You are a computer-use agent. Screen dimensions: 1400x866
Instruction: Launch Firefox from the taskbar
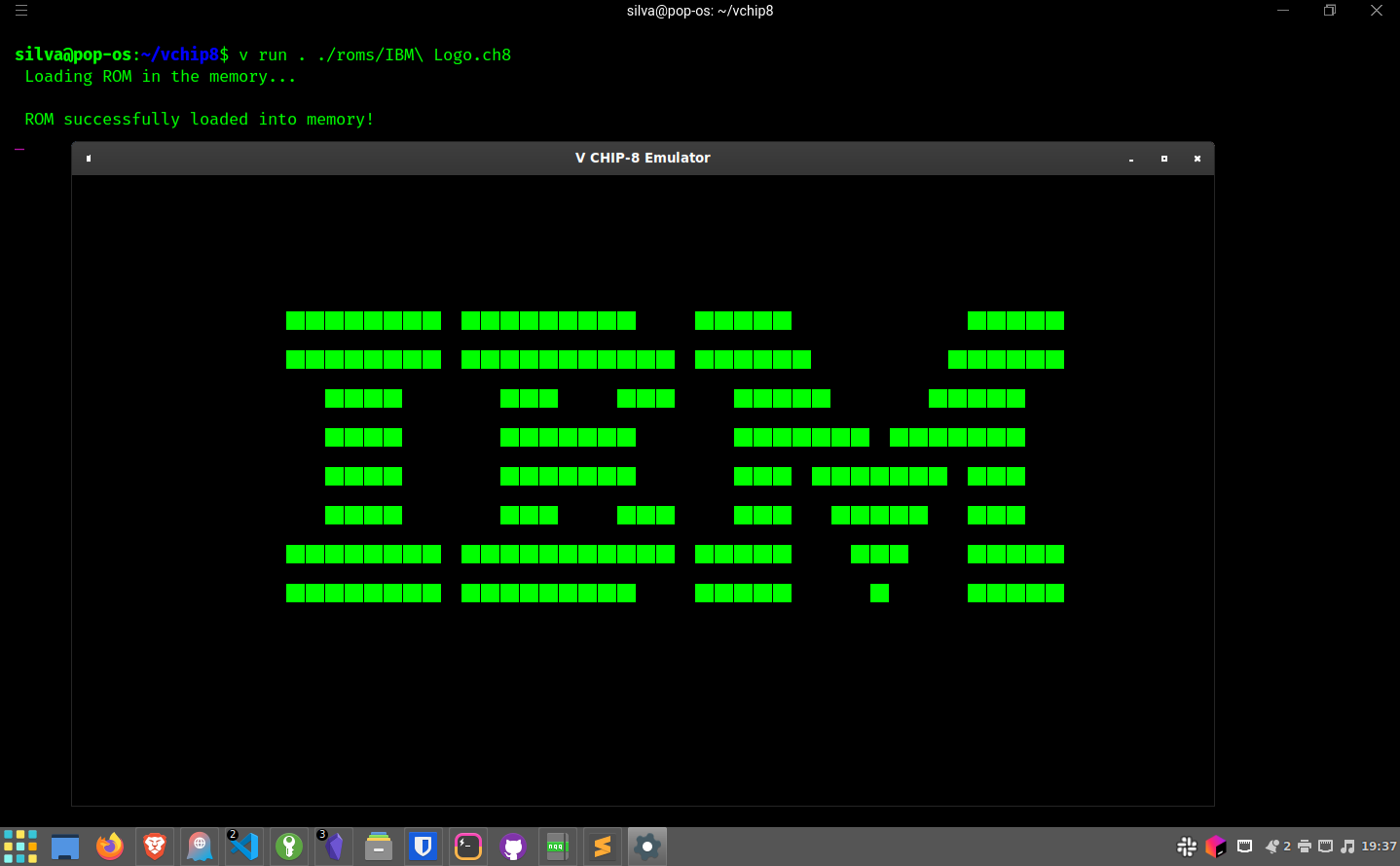coord(110,847)
